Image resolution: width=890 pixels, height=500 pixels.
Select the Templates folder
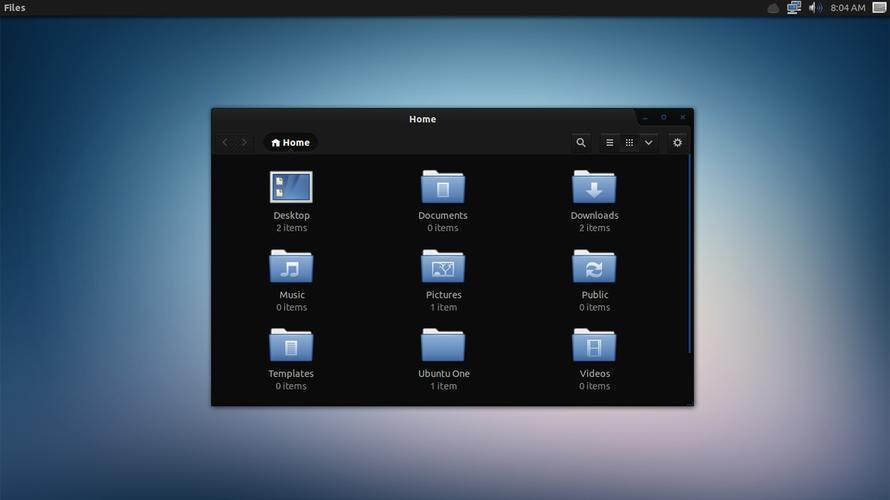(291, 346)
